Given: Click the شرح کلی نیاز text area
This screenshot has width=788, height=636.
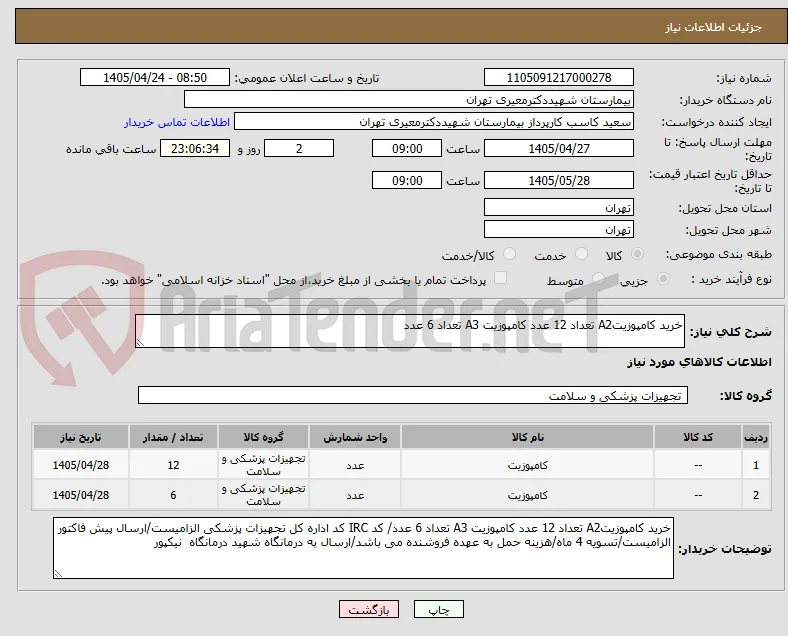Looking at the screenshot, I should click(x=410, y=331).
